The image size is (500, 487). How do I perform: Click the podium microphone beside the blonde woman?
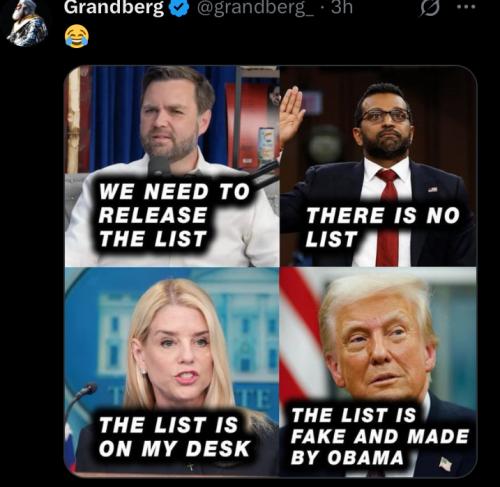point(81,397)
